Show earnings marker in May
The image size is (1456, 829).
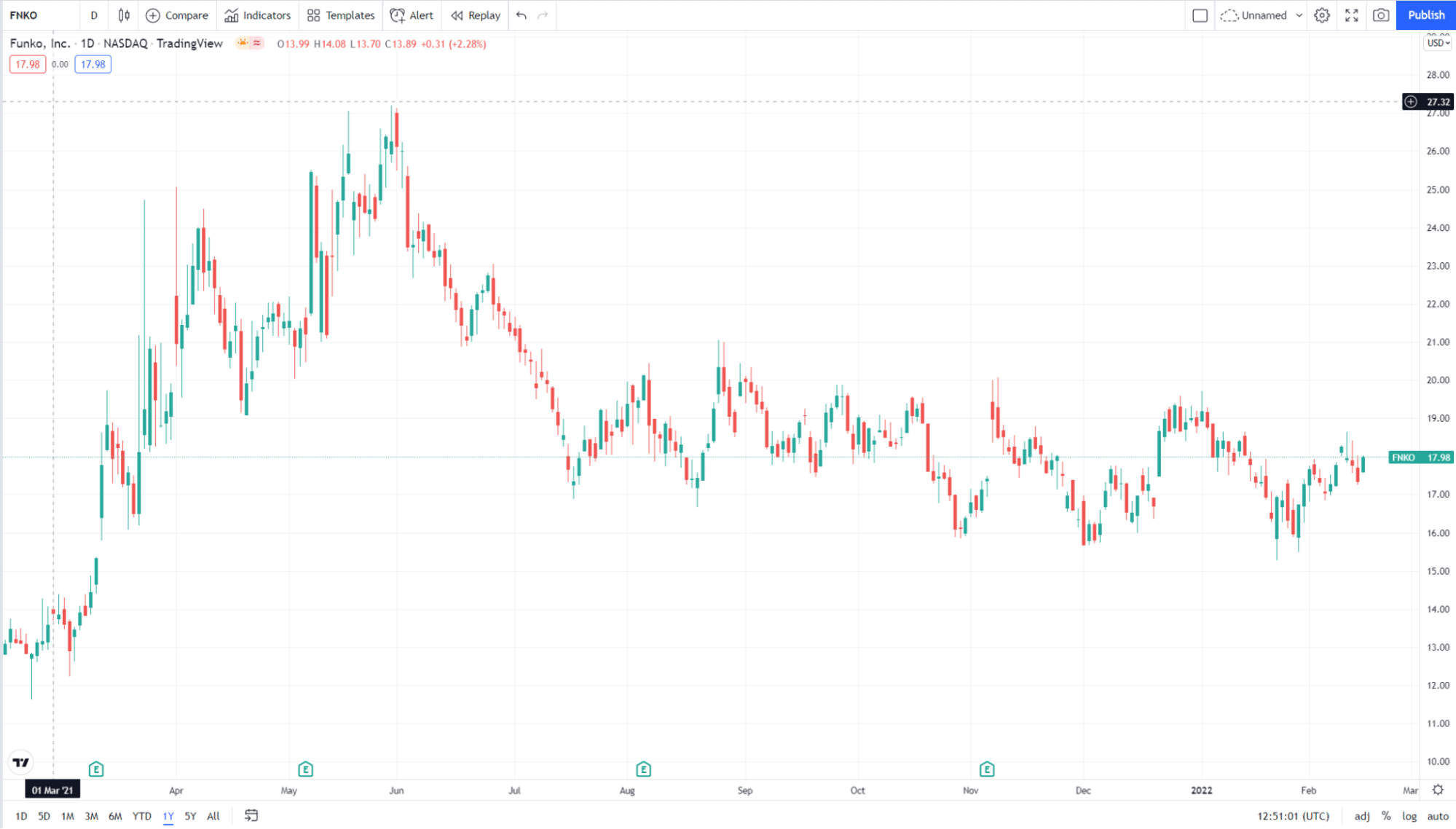[306, 769]
